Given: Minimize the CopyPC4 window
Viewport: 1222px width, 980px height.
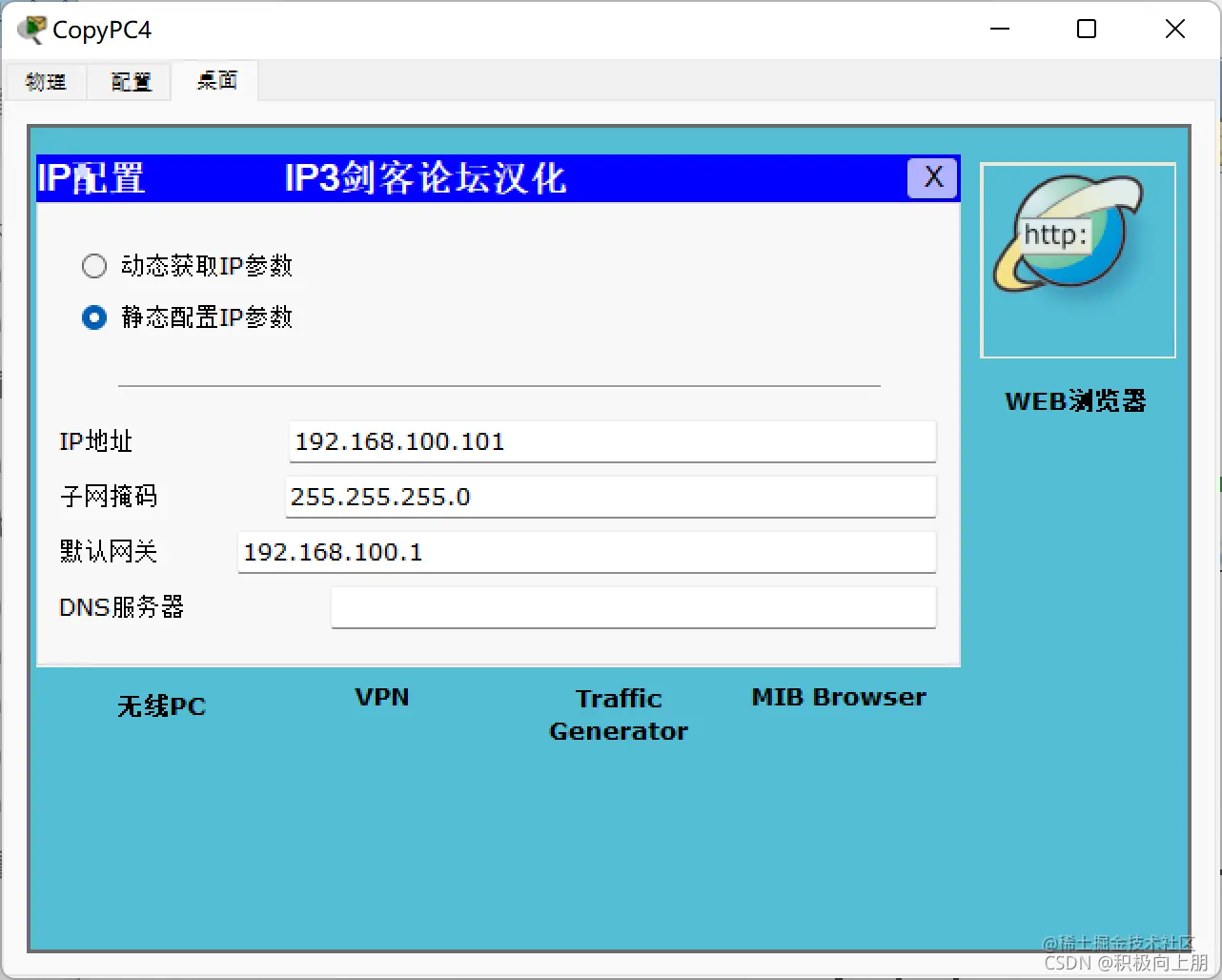Looking at the screenshot, I should [1000, 30].
